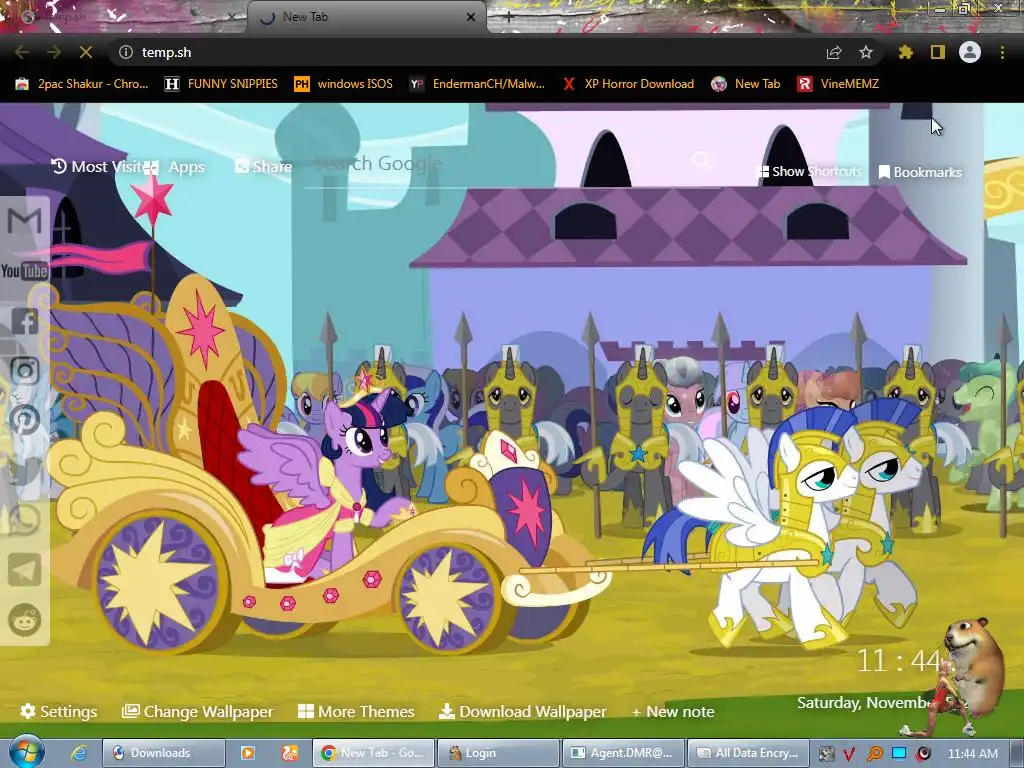This screenshot has height=768, width=1024.
Task: Open the Pinterest sidebar shortcut
Action: (x=24, y=420)
